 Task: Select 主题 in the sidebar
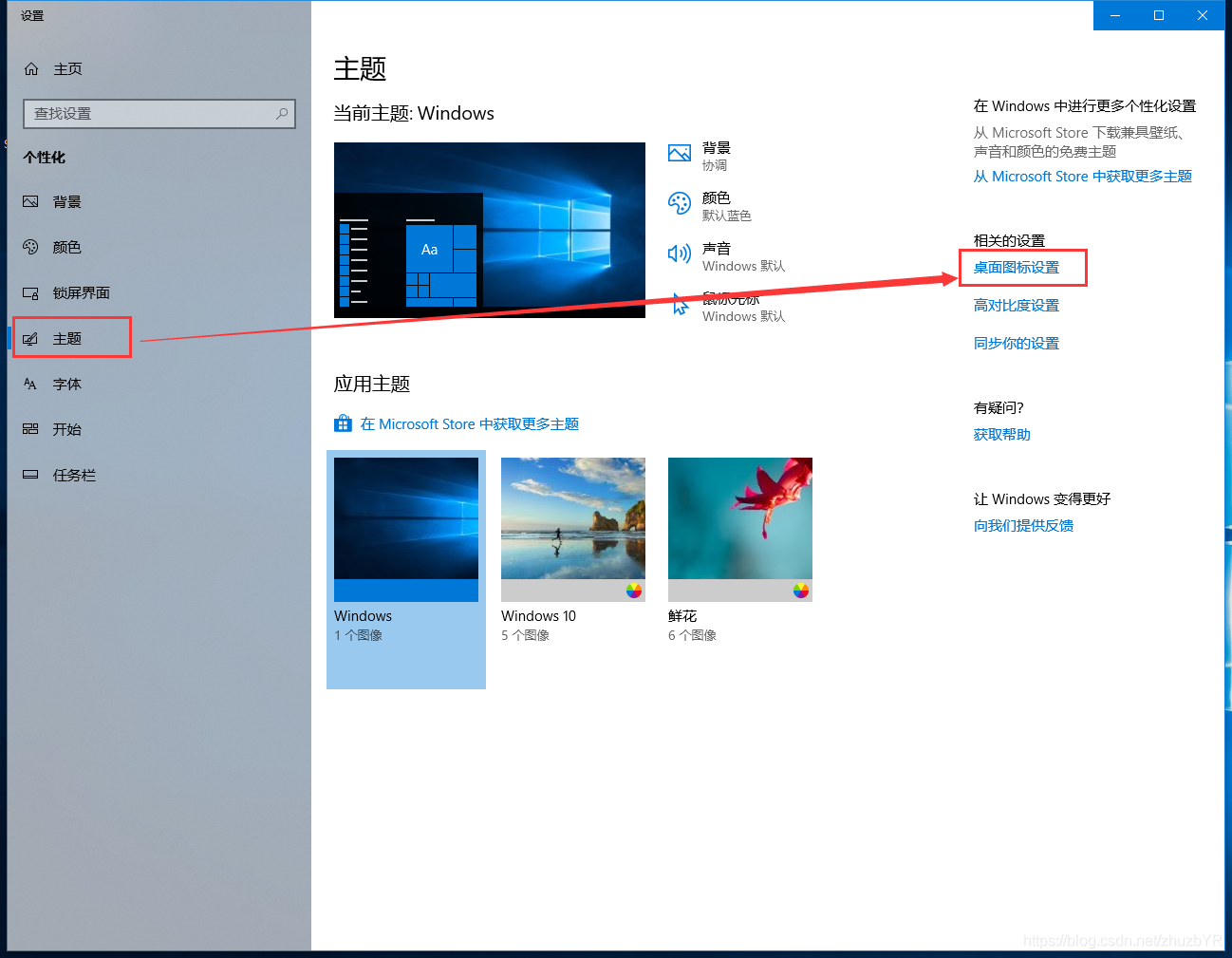click(159, 339)
